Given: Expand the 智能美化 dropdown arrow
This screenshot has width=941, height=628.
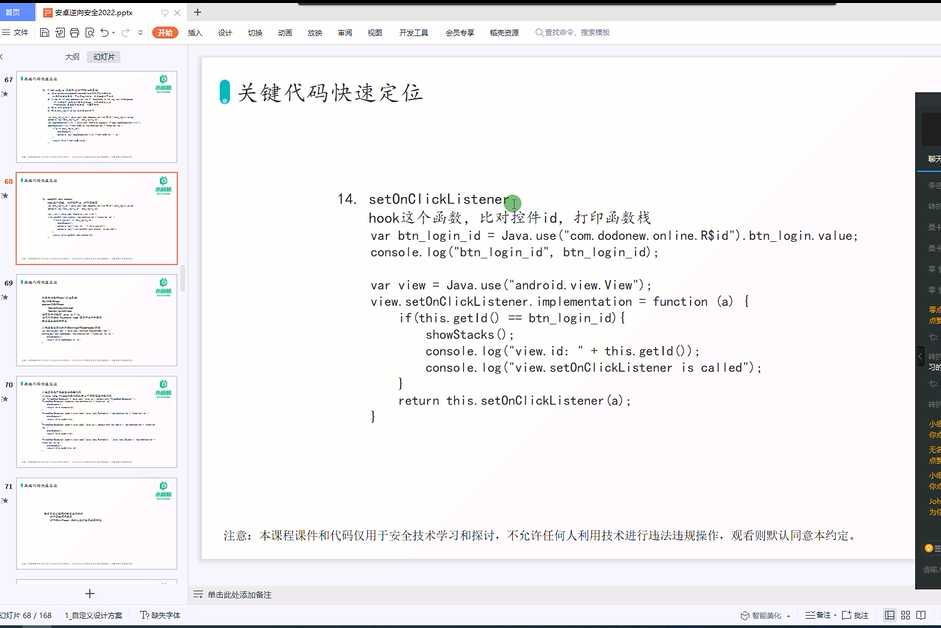Looking at the screenshot, I should 789,616.
